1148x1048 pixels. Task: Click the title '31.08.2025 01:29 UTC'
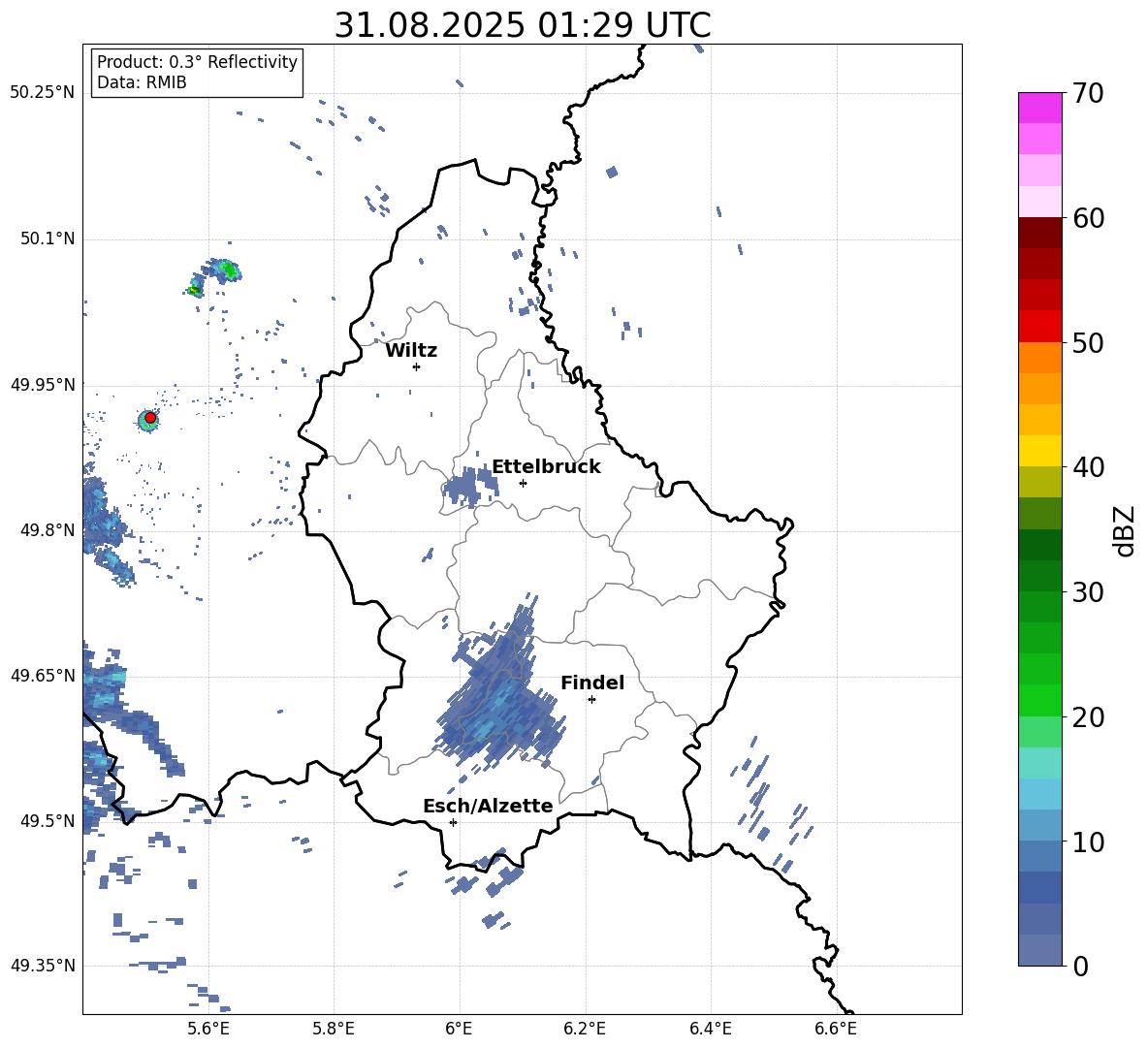522,25
